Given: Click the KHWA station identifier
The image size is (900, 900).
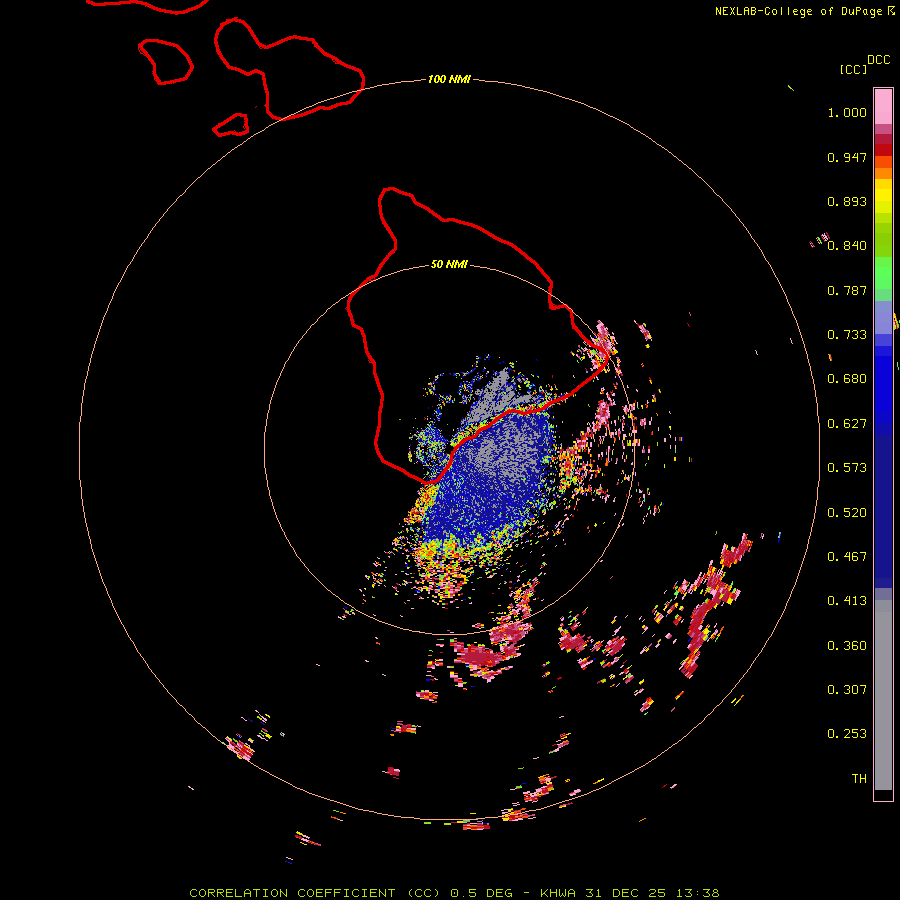Looking at the screenshot, I should (x=558, y=893).
